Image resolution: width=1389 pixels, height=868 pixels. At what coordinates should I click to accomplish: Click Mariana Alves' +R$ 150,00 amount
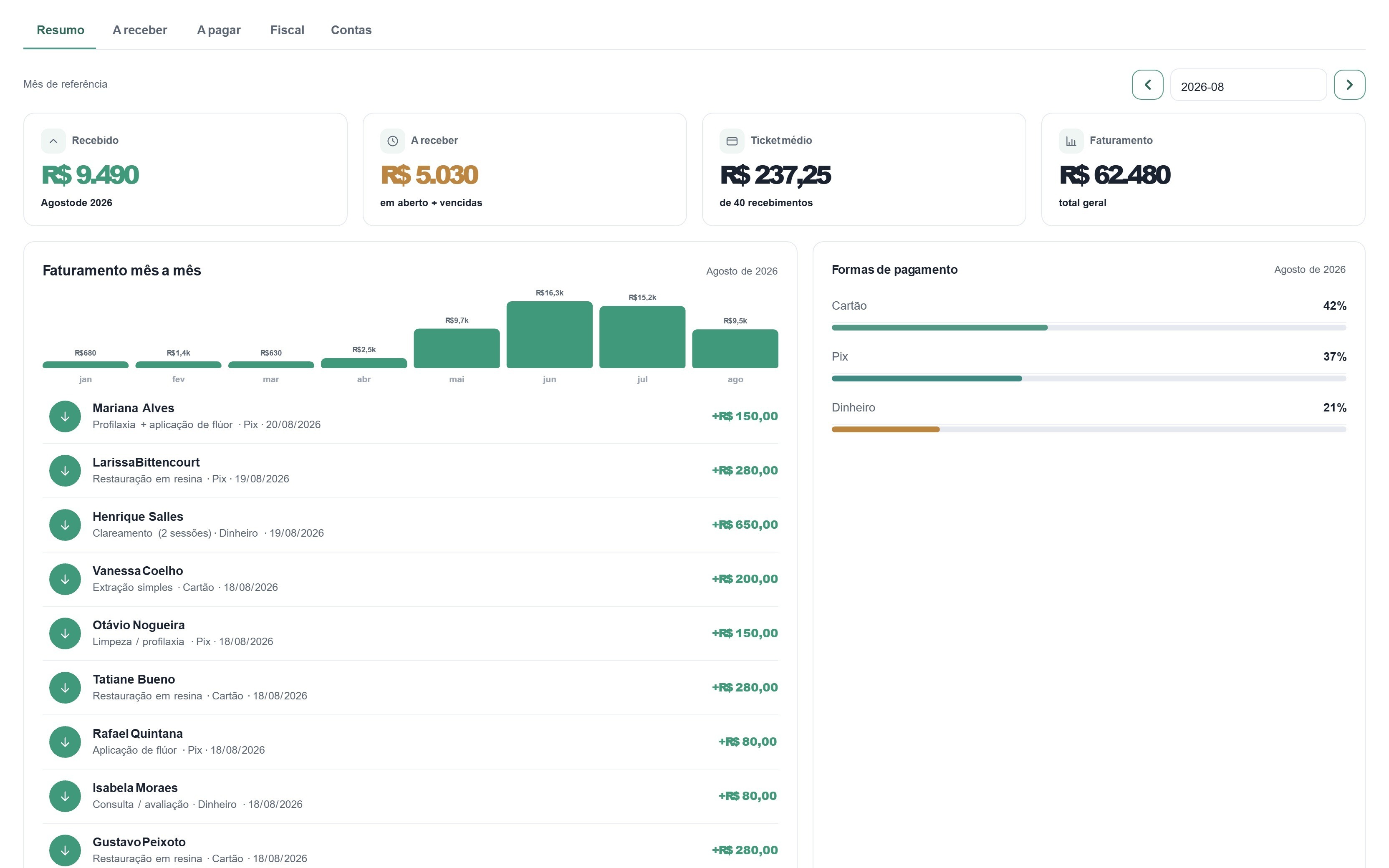(745, 416)
